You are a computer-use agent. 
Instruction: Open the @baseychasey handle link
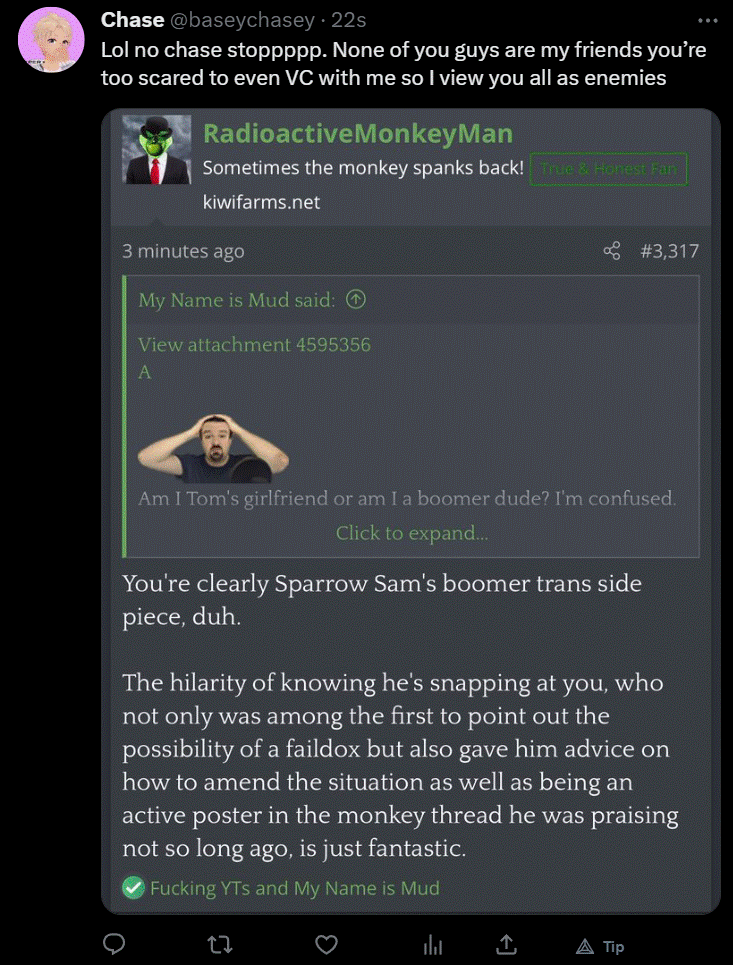click(242, 20)
